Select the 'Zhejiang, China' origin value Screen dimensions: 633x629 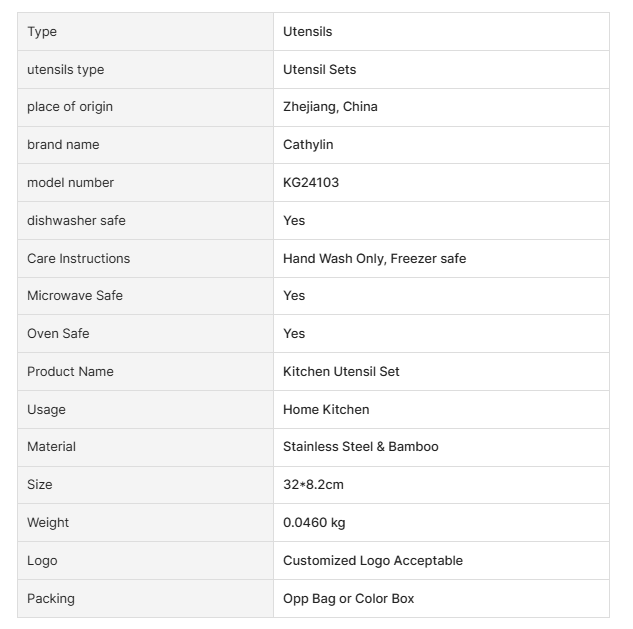tap(330, 107)
